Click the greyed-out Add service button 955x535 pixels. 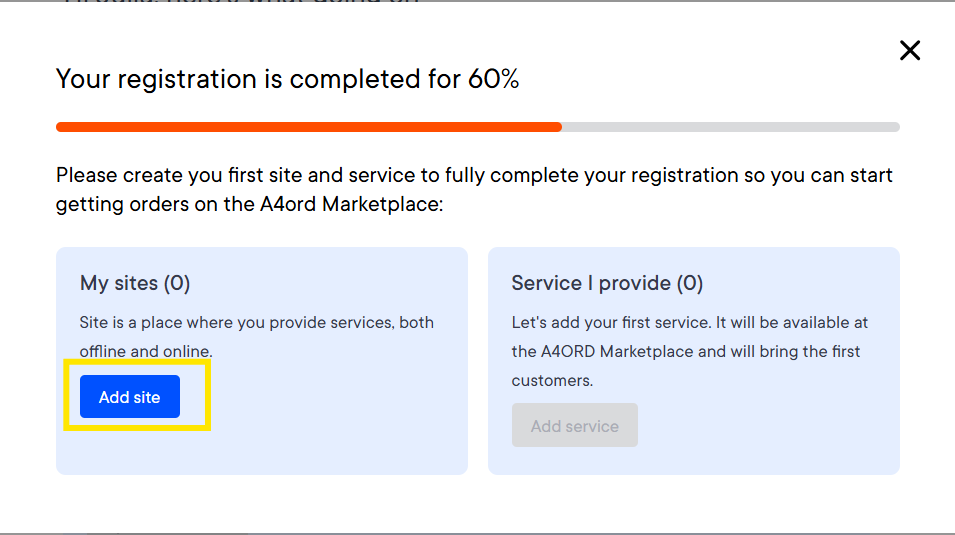574,425
